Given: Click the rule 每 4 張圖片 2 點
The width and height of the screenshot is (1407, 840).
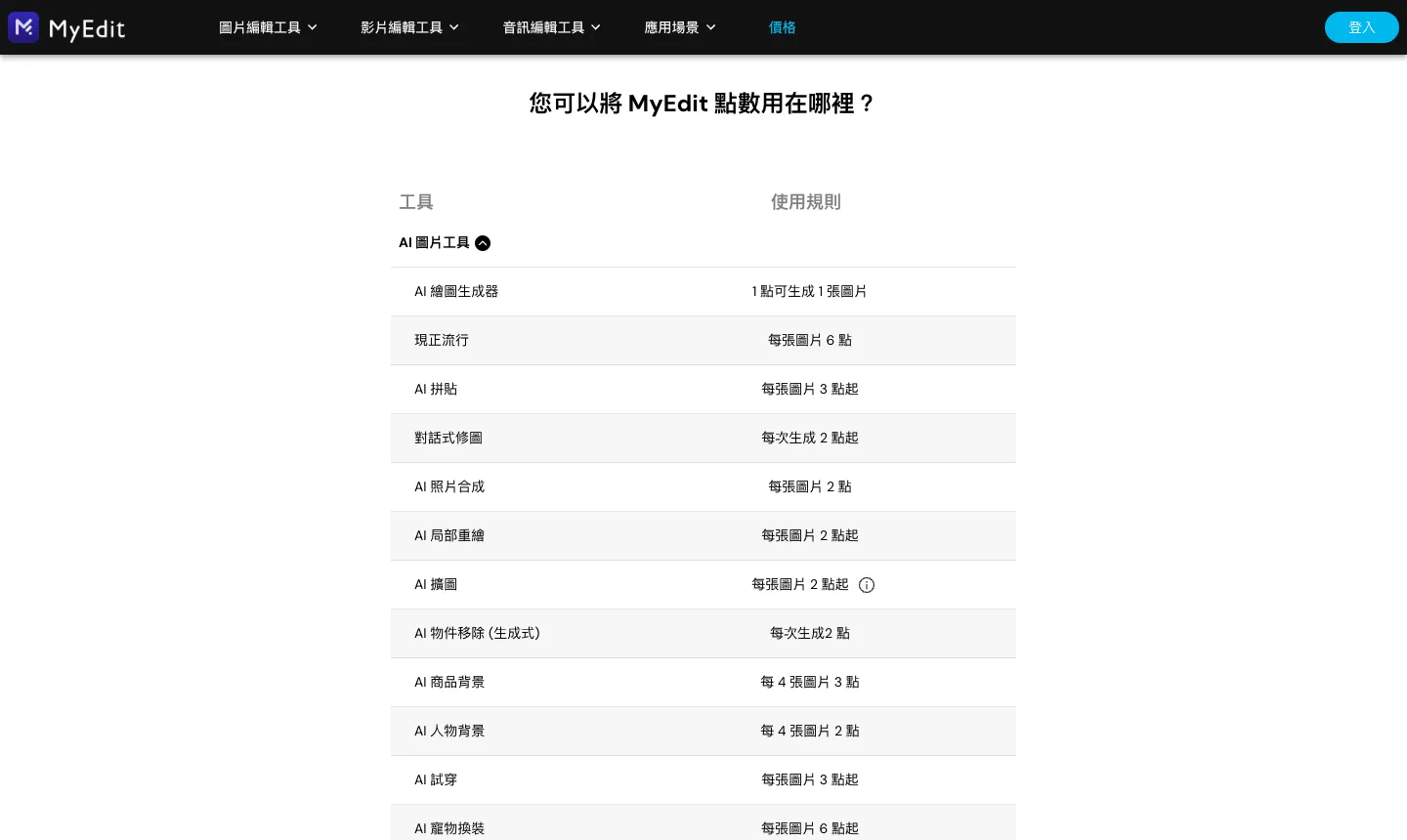Looking at the screenshot, I should click(x=810, y=731).
